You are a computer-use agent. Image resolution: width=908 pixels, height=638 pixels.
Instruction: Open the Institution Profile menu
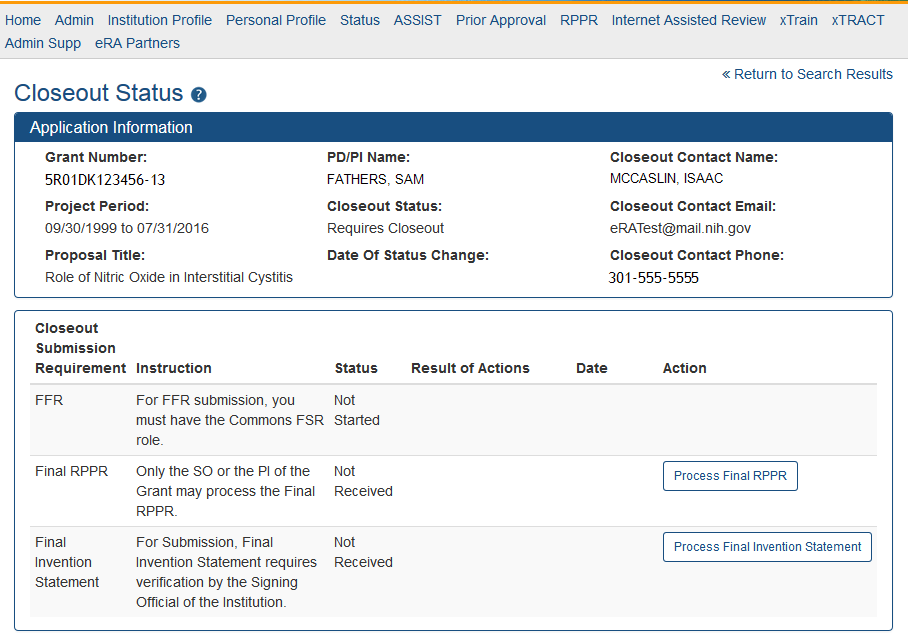(159, 20)
